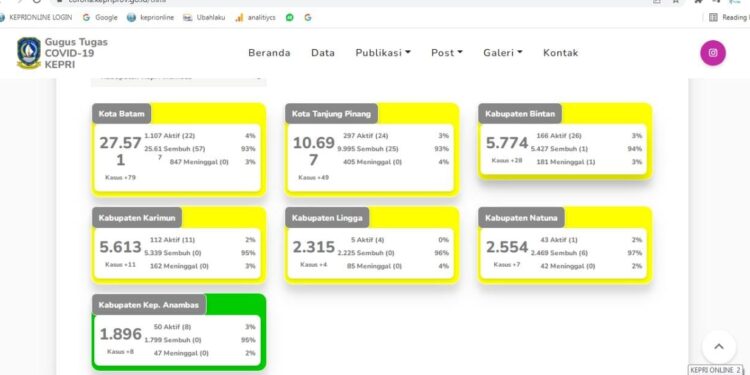Open the Kontak menu item
The height and width of the screenshot is (375, 750).
click(x=561, y=53)
